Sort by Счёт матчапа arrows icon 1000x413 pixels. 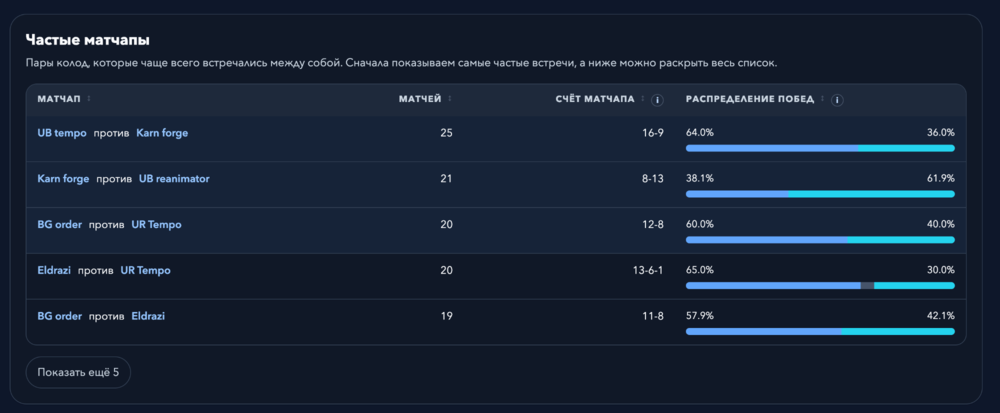click(643, 99)
